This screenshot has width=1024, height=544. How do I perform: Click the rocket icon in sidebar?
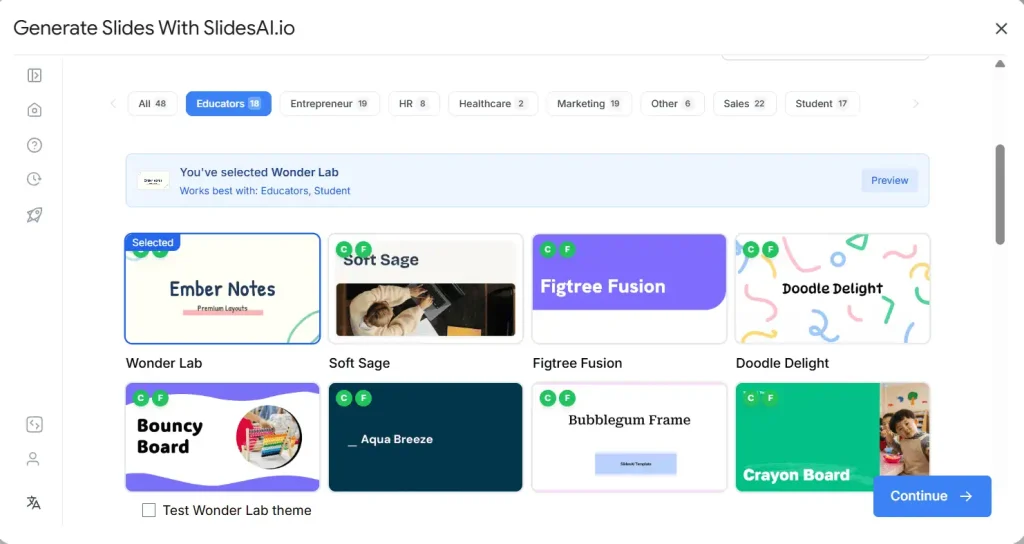(x=34, y=214)
